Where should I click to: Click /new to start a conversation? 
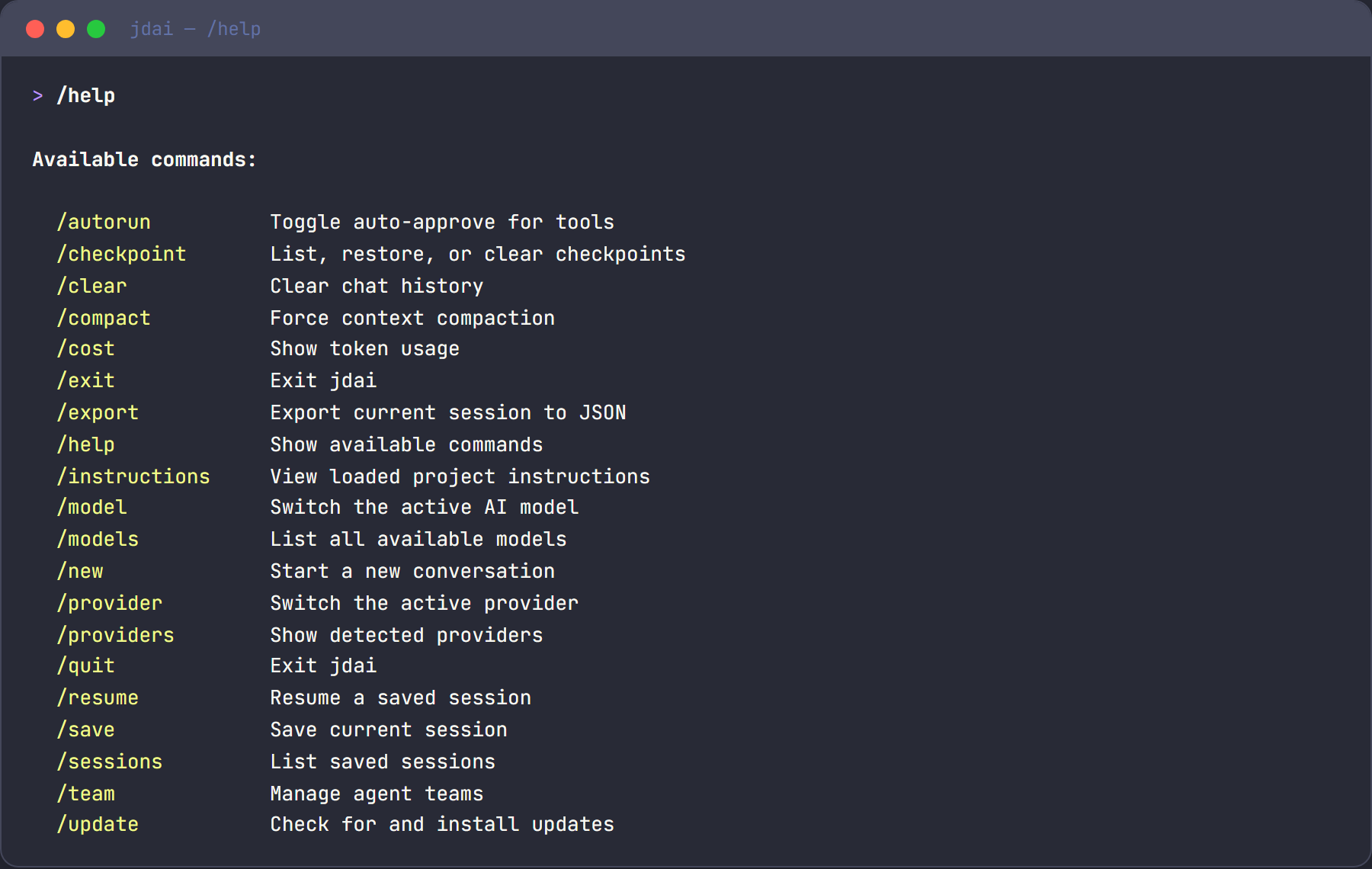pos(80,571)
